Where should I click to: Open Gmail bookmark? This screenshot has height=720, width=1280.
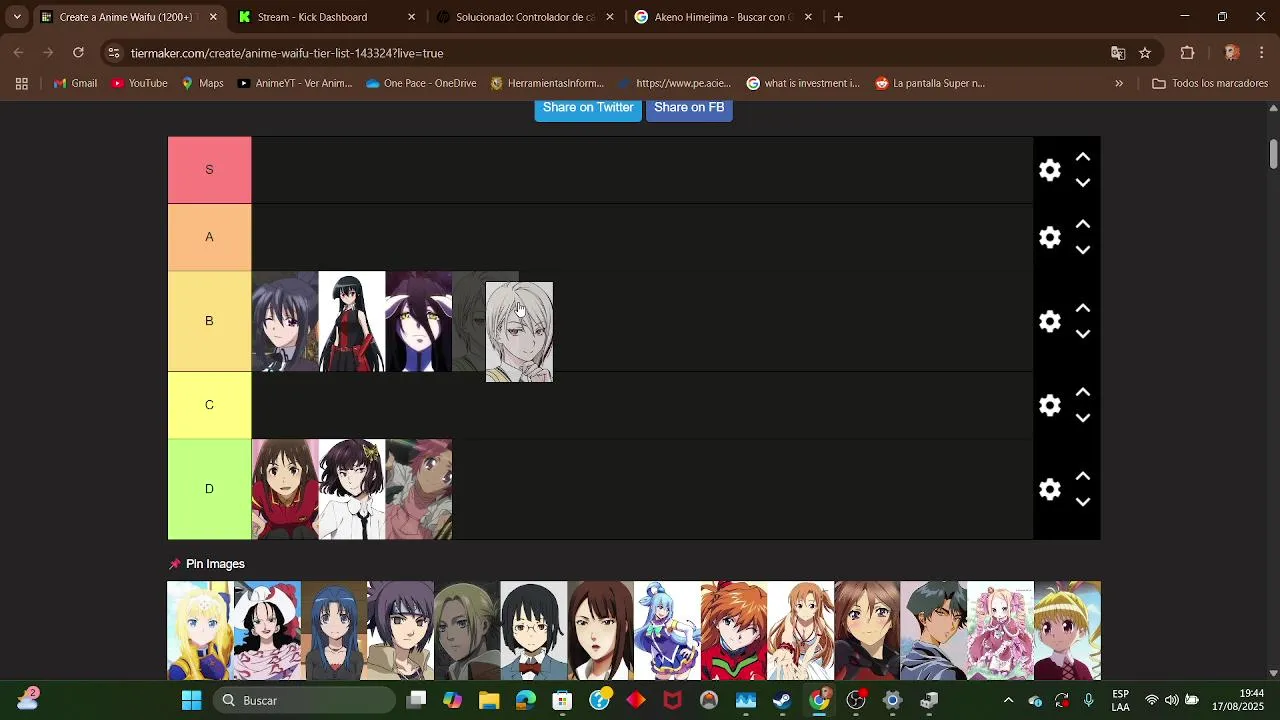coord(75,83)
